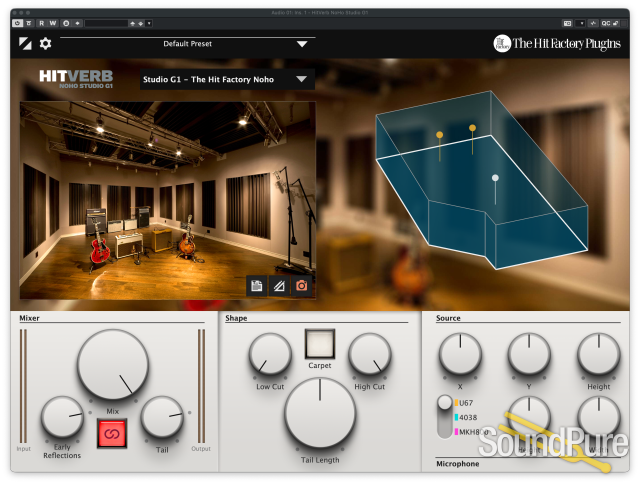Select the 4038 microphone option
The image size is (640, 484).
466,417
